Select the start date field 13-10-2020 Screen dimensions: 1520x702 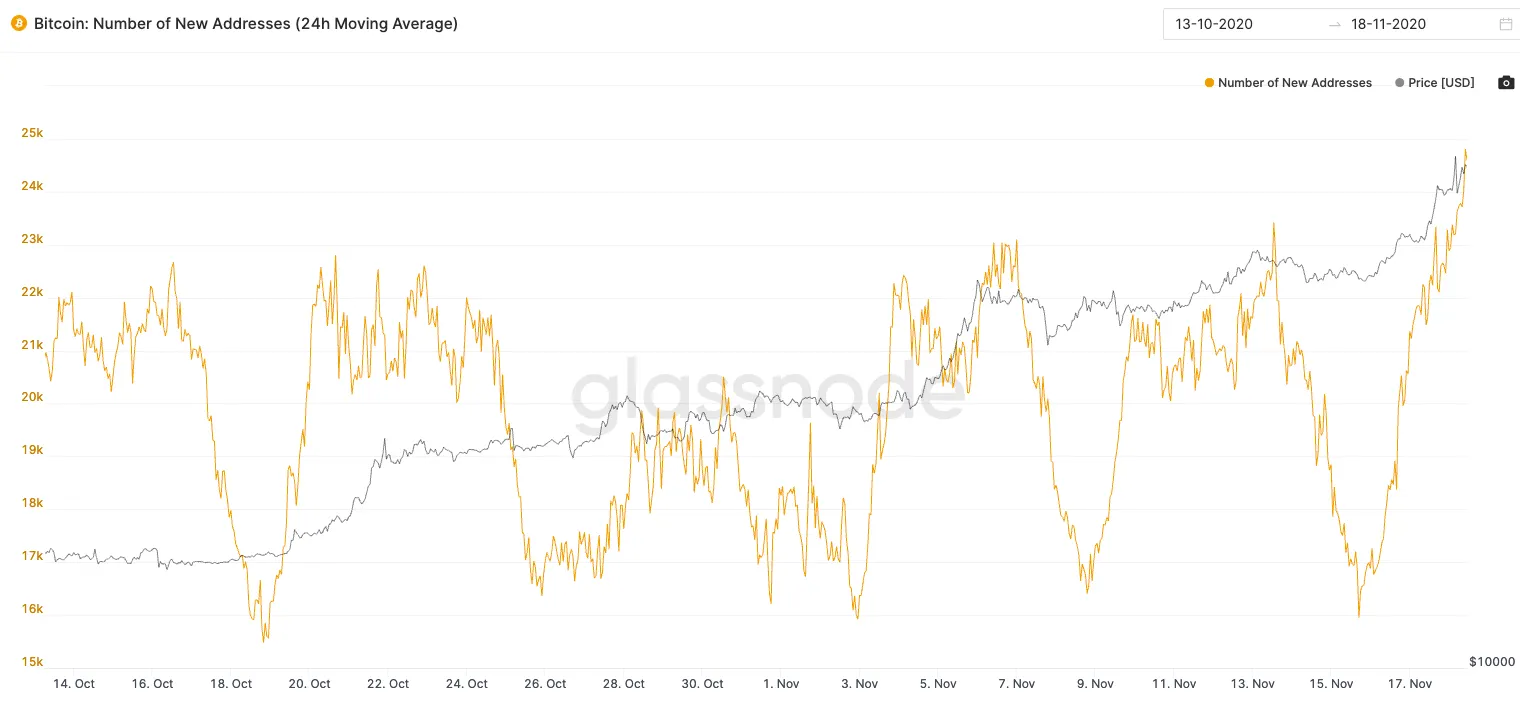(x=1213, y=24)
